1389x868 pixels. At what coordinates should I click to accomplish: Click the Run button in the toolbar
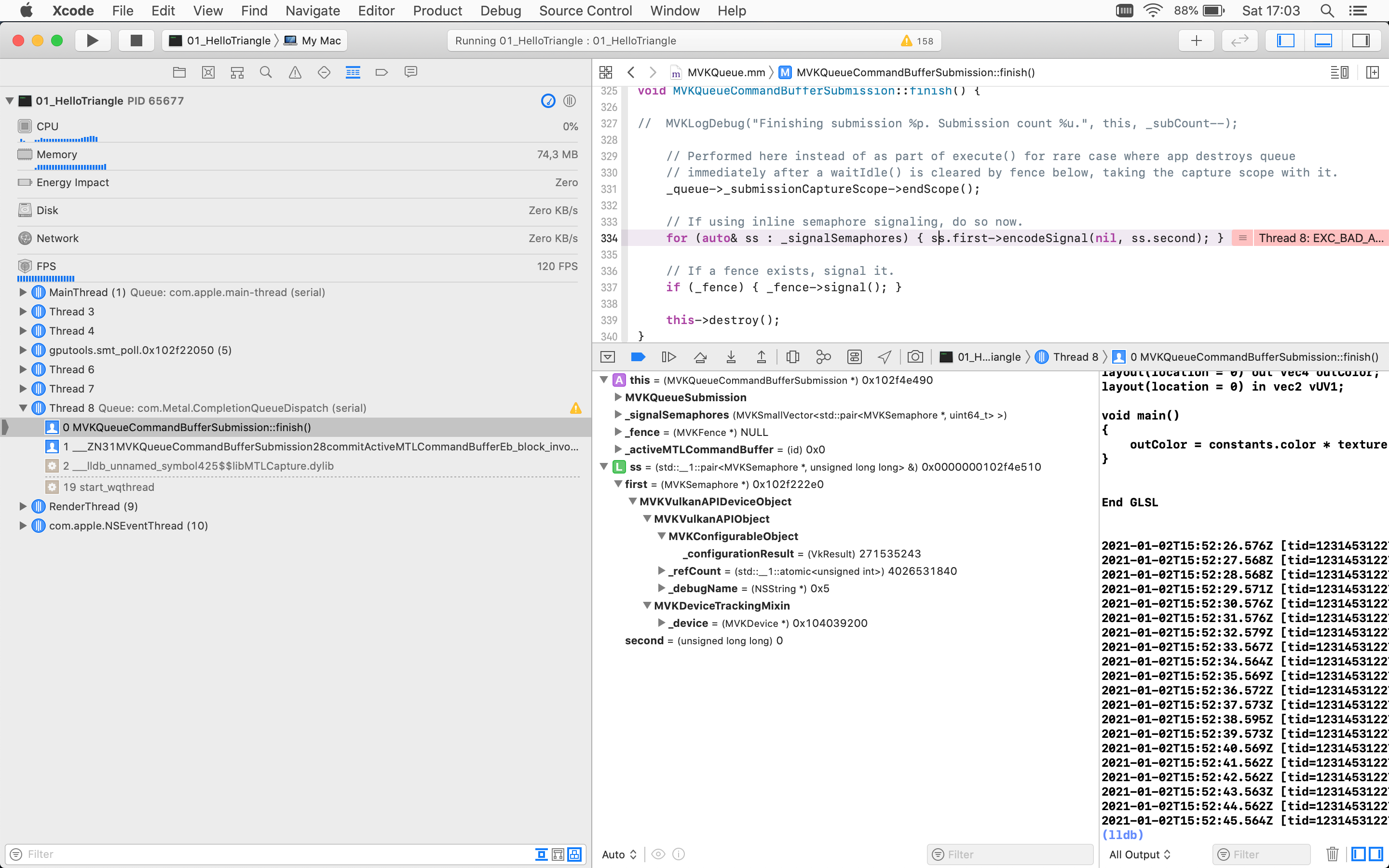pyautogui.click(x=93, y=40)
